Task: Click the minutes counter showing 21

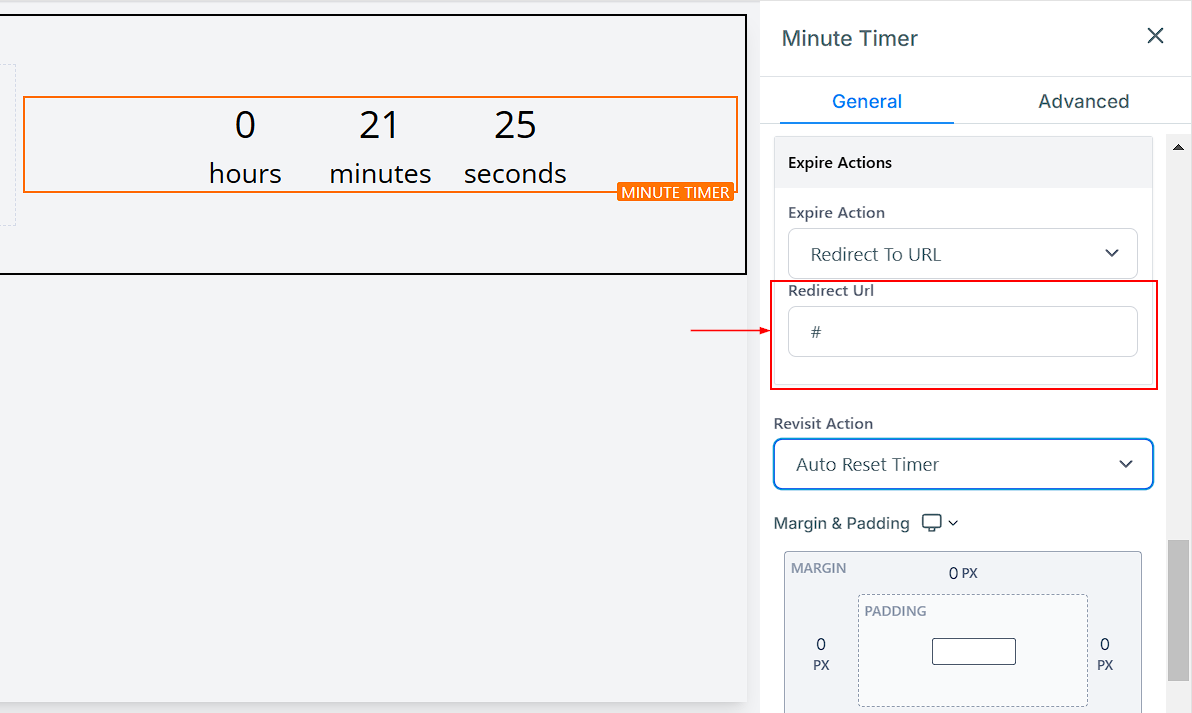Action: pyautogui.click(x=380, y=145)
